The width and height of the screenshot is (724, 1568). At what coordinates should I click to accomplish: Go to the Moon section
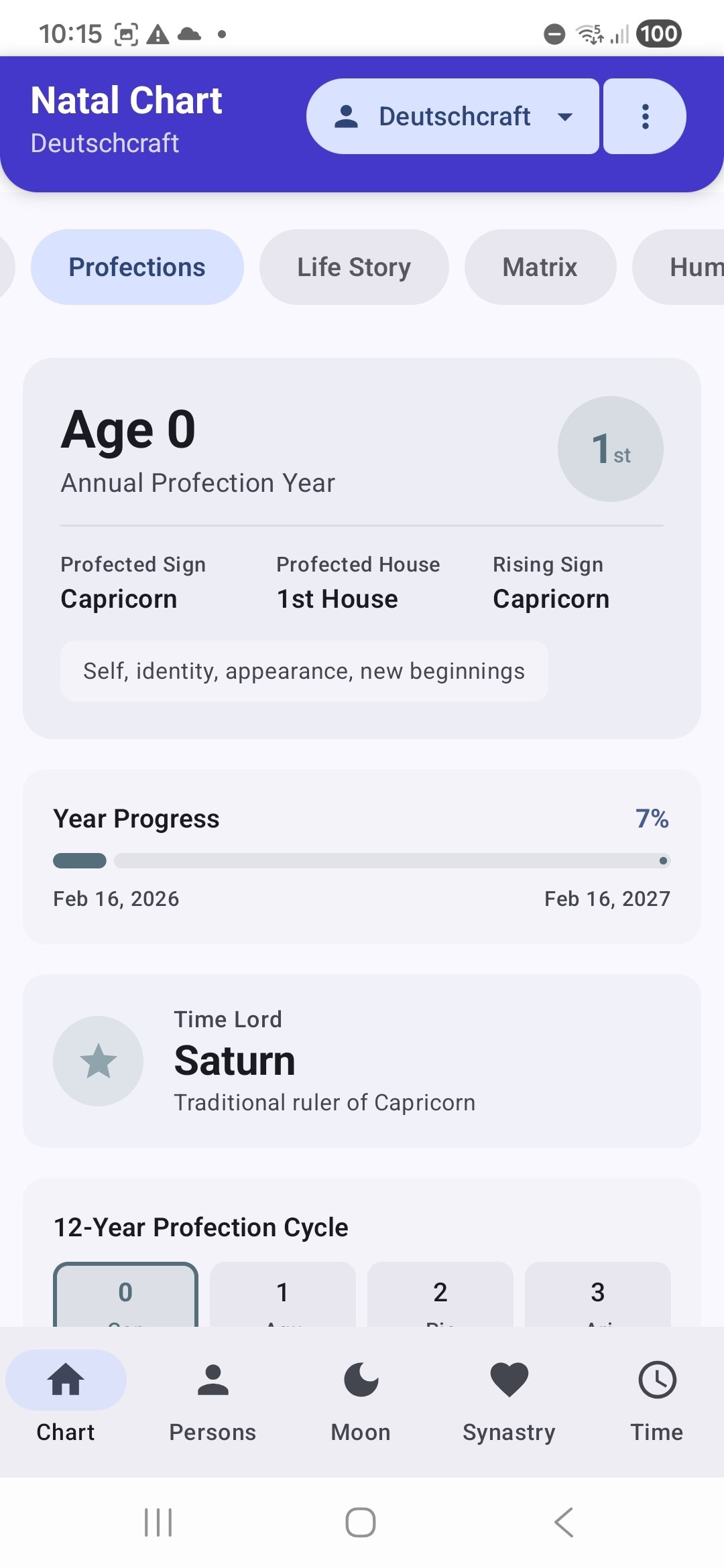(361, 1380)
